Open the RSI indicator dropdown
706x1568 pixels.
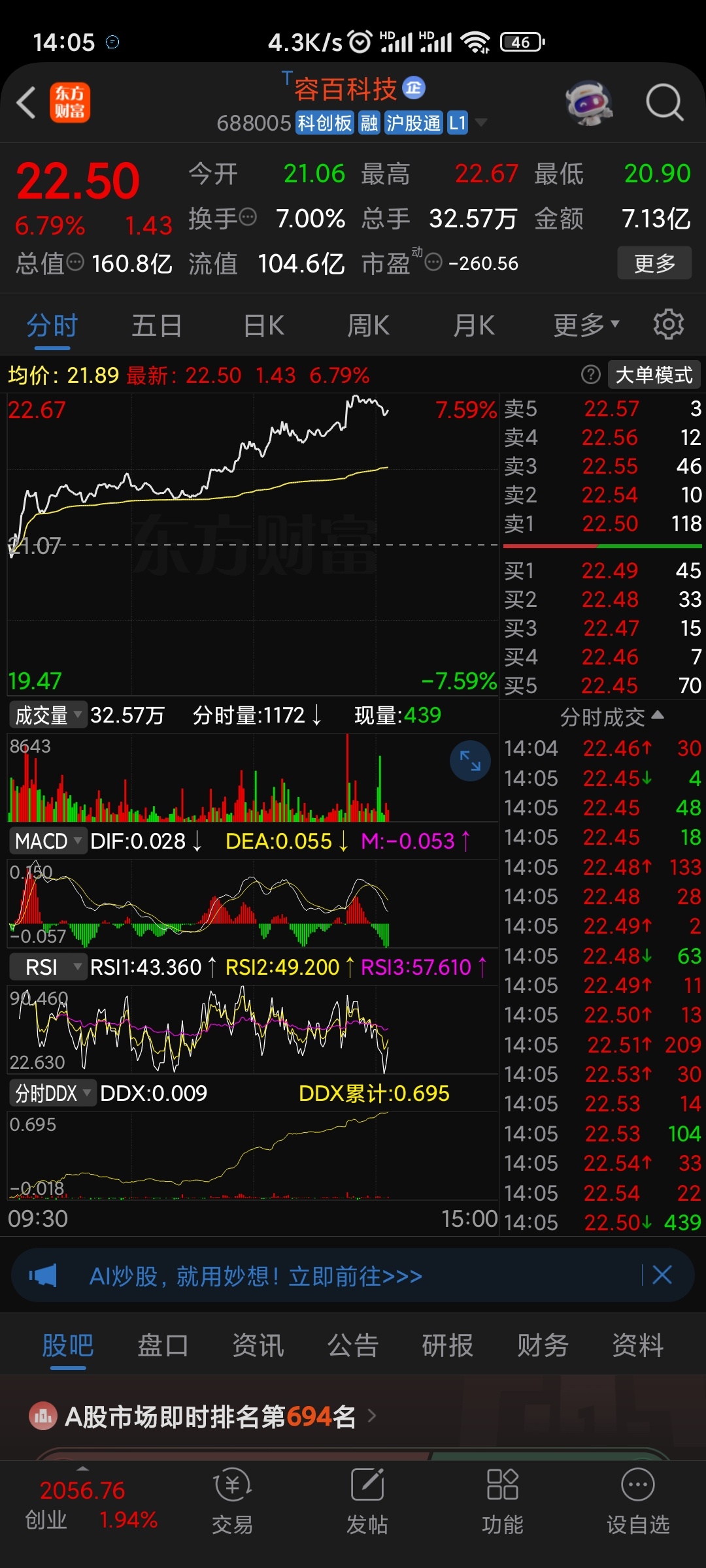point(47,967)
